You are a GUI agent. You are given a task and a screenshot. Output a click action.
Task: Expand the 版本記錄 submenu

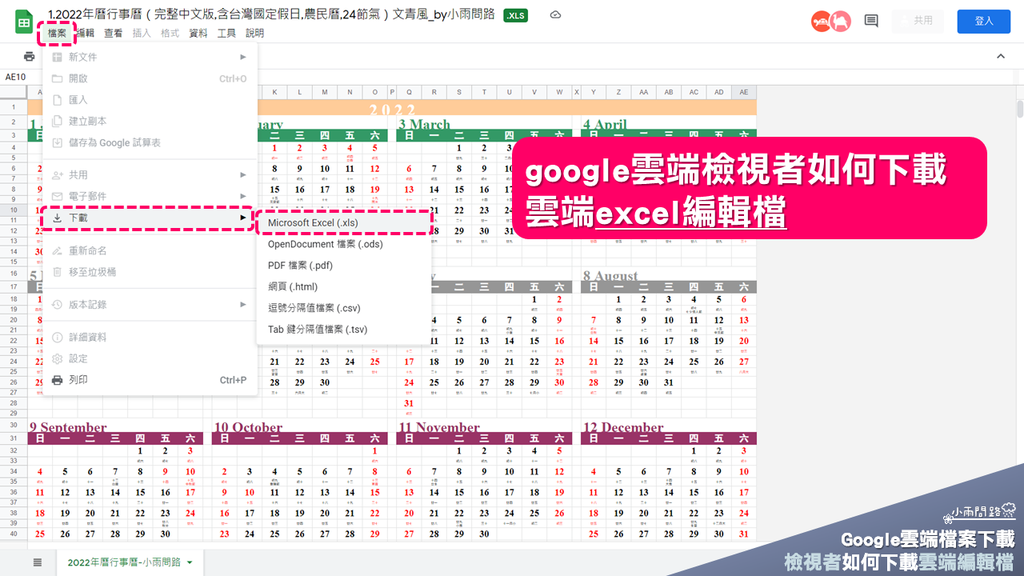point(150,305)
